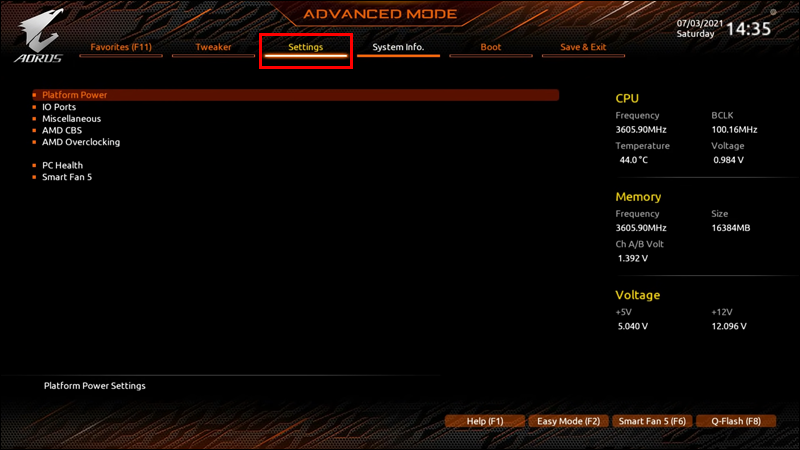Launch Smart Fan 5 (F6) button
The width and height of the screenshot is (800, 450).
(x=652, y=421)
